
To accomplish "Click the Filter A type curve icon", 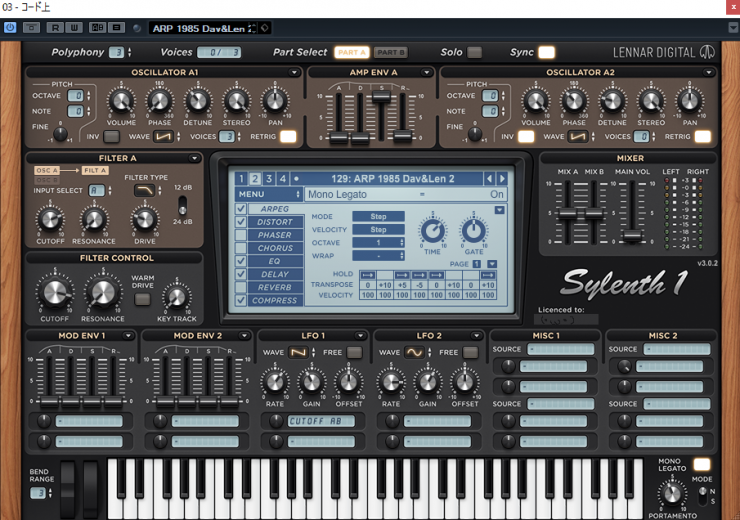I will 144,191.
